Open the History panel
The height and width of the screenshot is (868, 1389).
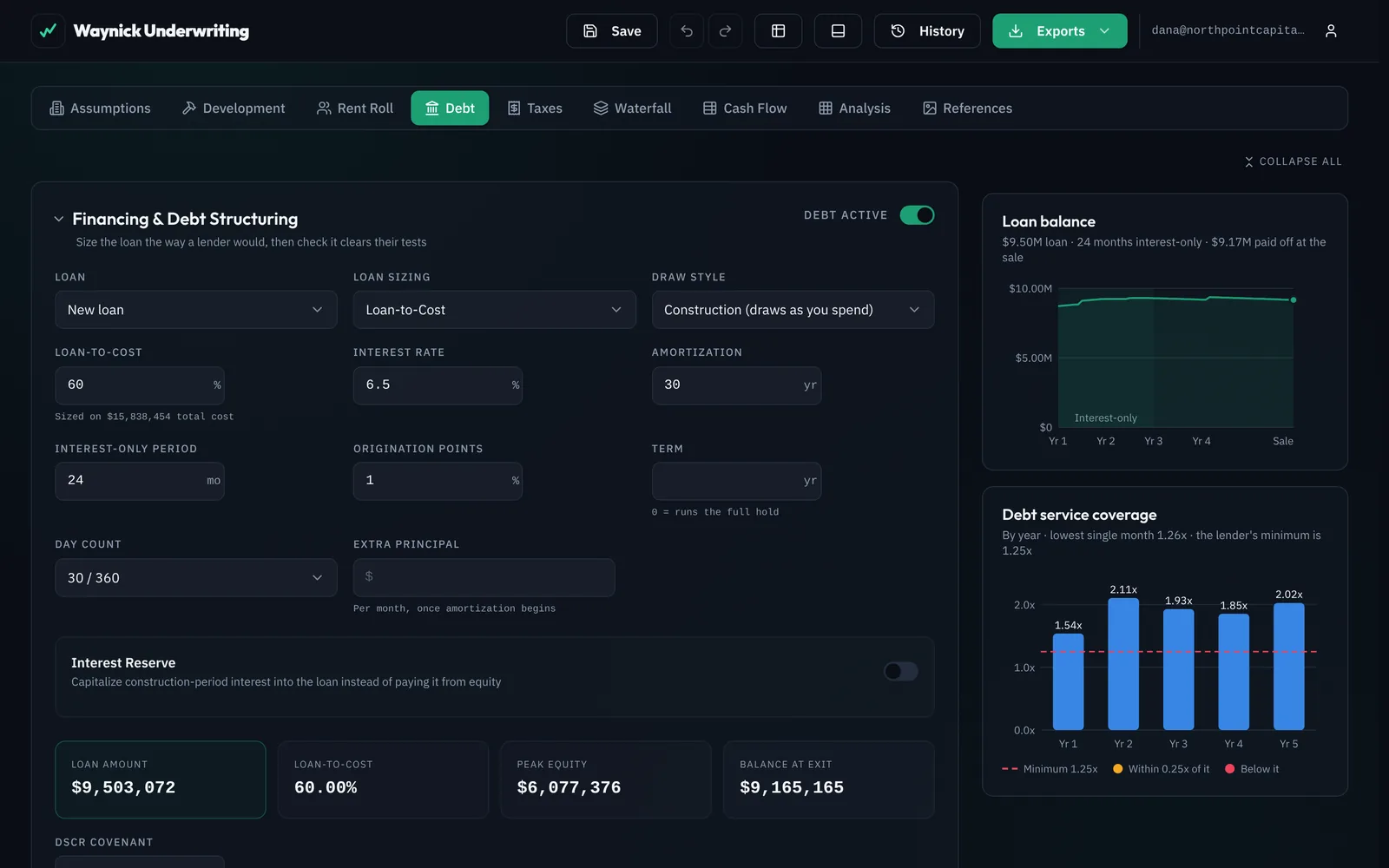927,31
